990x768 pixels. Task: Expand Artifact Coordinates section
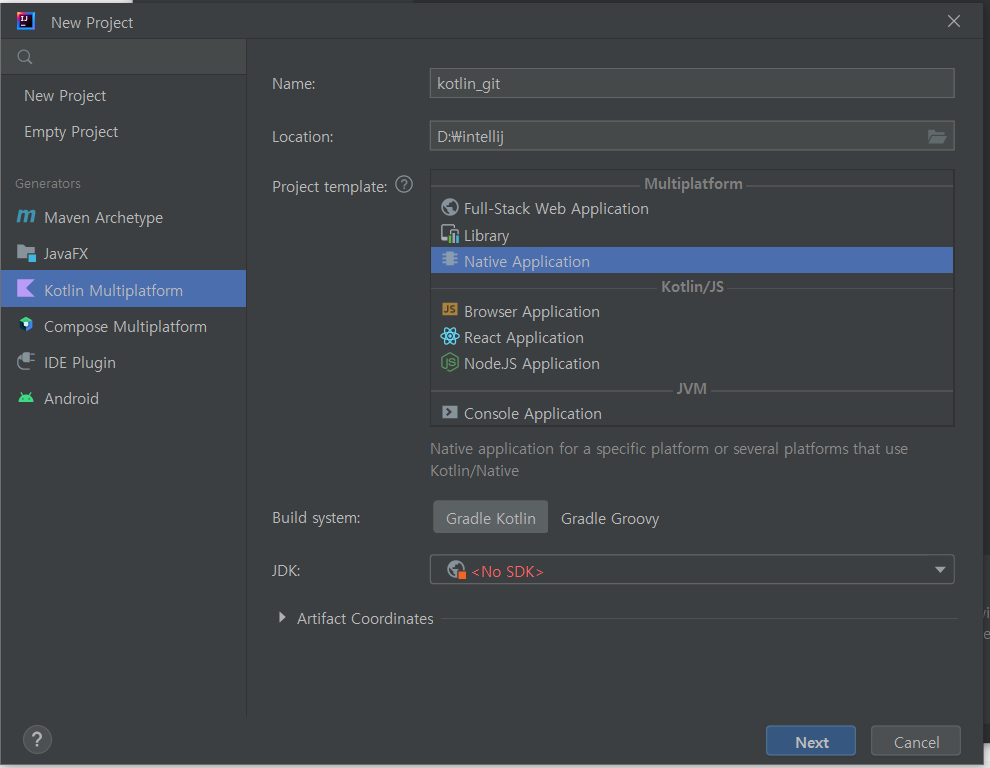coord(282,618)
